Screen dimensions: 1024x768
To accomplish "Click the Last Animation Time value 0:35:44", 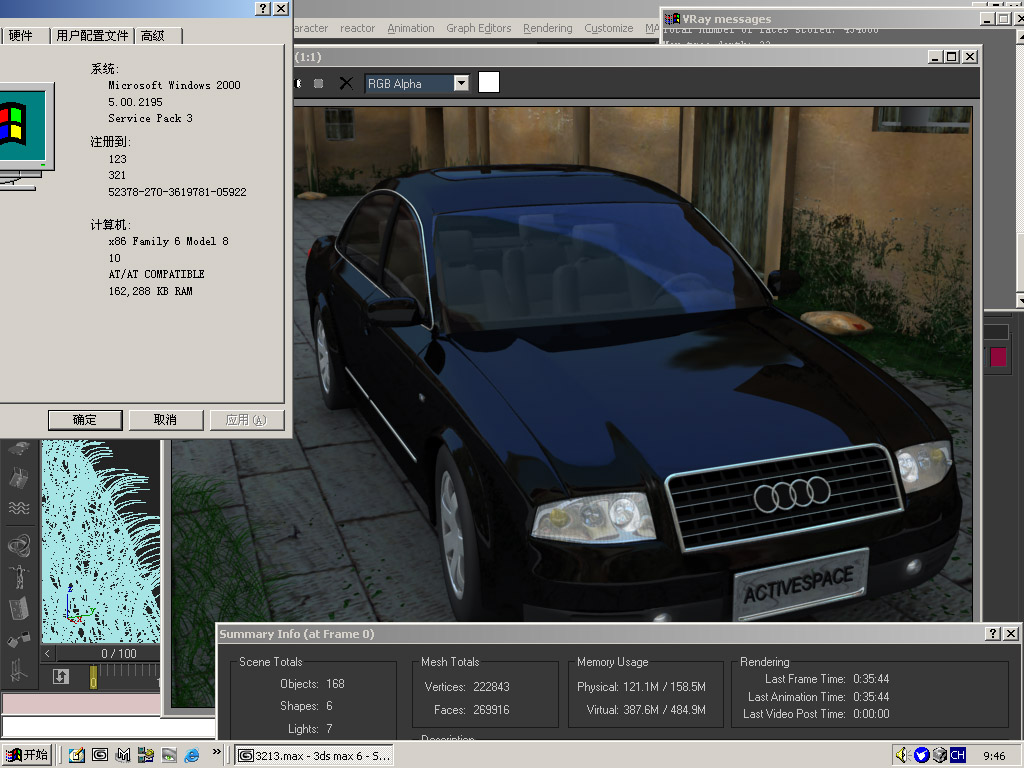I will [x=871, y=697].
